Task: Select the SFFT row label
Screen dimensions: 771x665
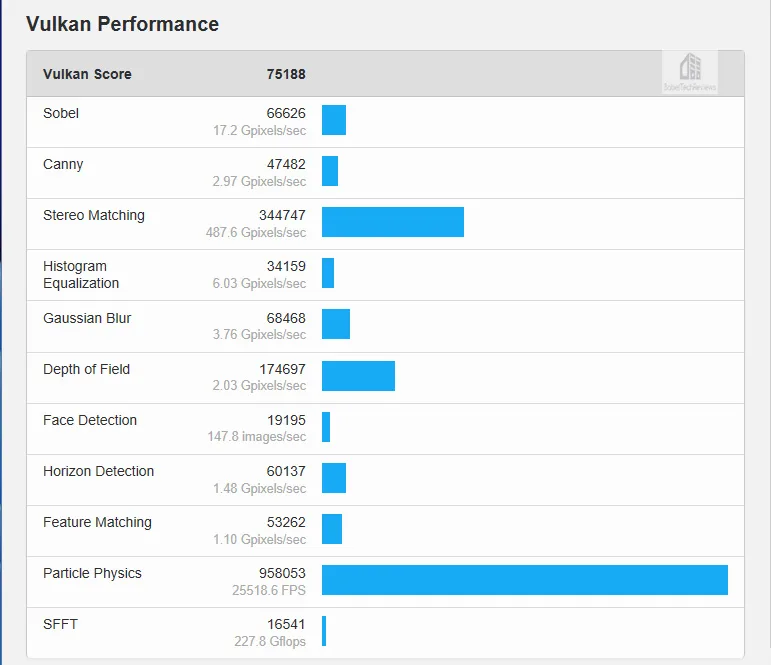Action: [60, 625]
